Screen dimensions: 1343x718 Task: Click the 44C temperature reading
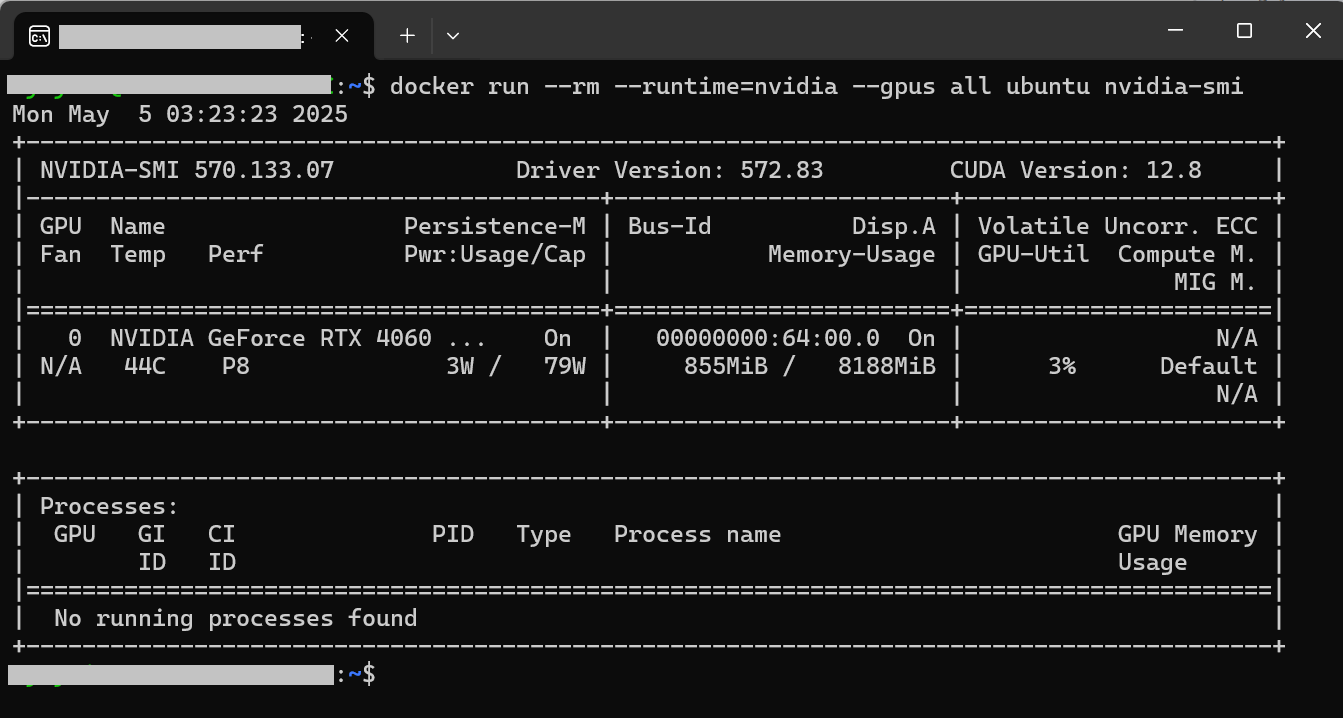145,366
